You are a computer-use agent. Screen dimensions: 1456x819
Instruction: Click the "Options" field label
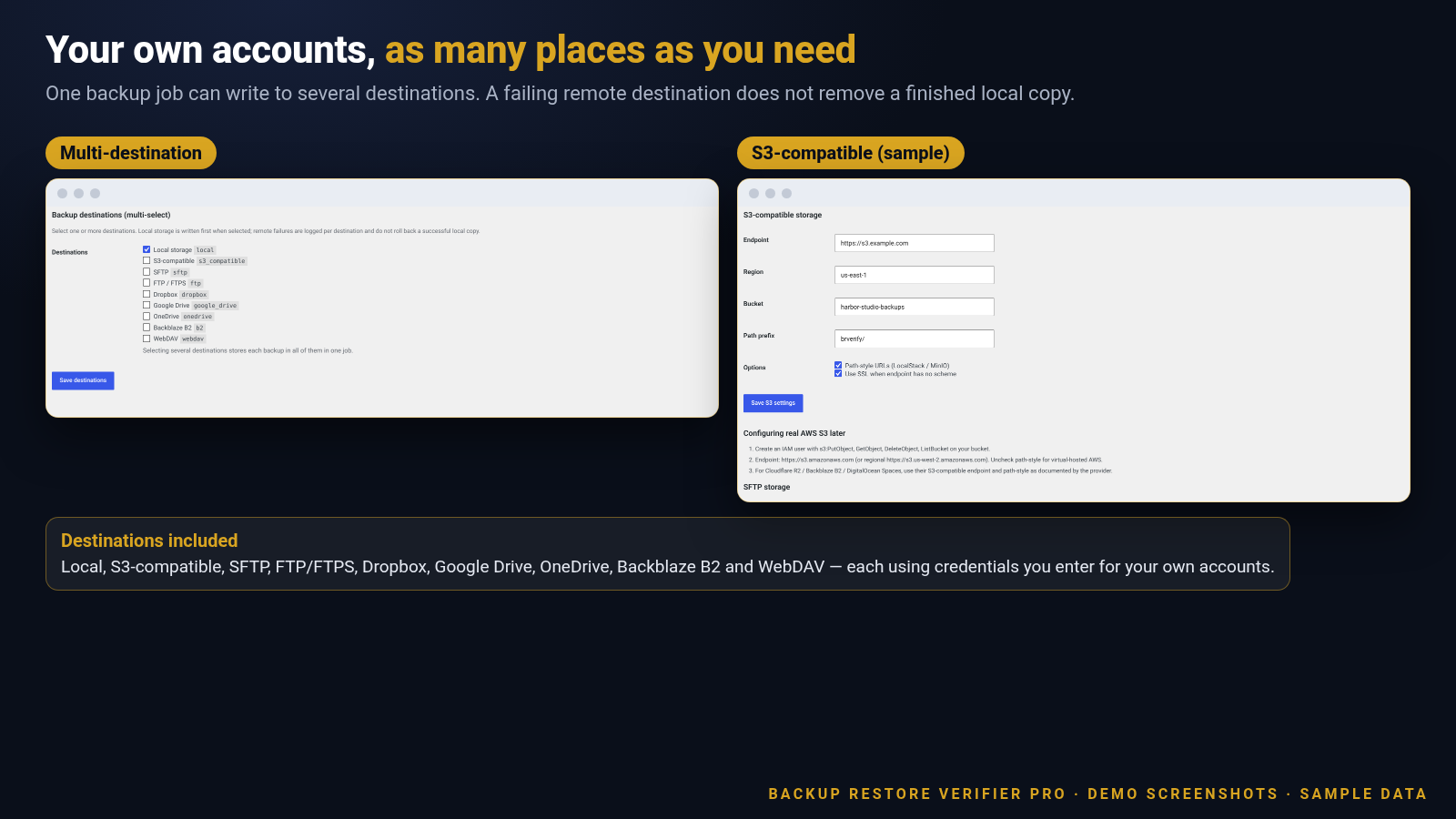tap(754, 368)
